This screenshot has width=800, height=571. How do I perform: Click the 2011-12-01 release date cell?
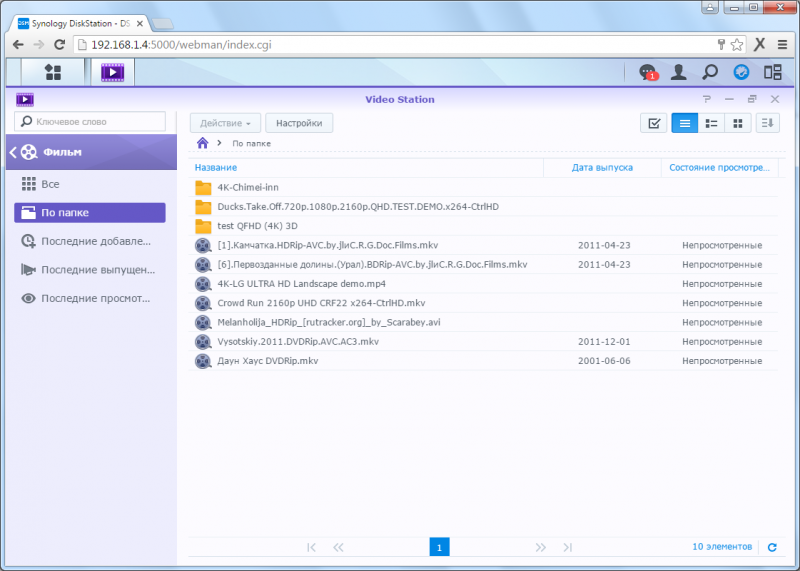[x=604, y=342]
